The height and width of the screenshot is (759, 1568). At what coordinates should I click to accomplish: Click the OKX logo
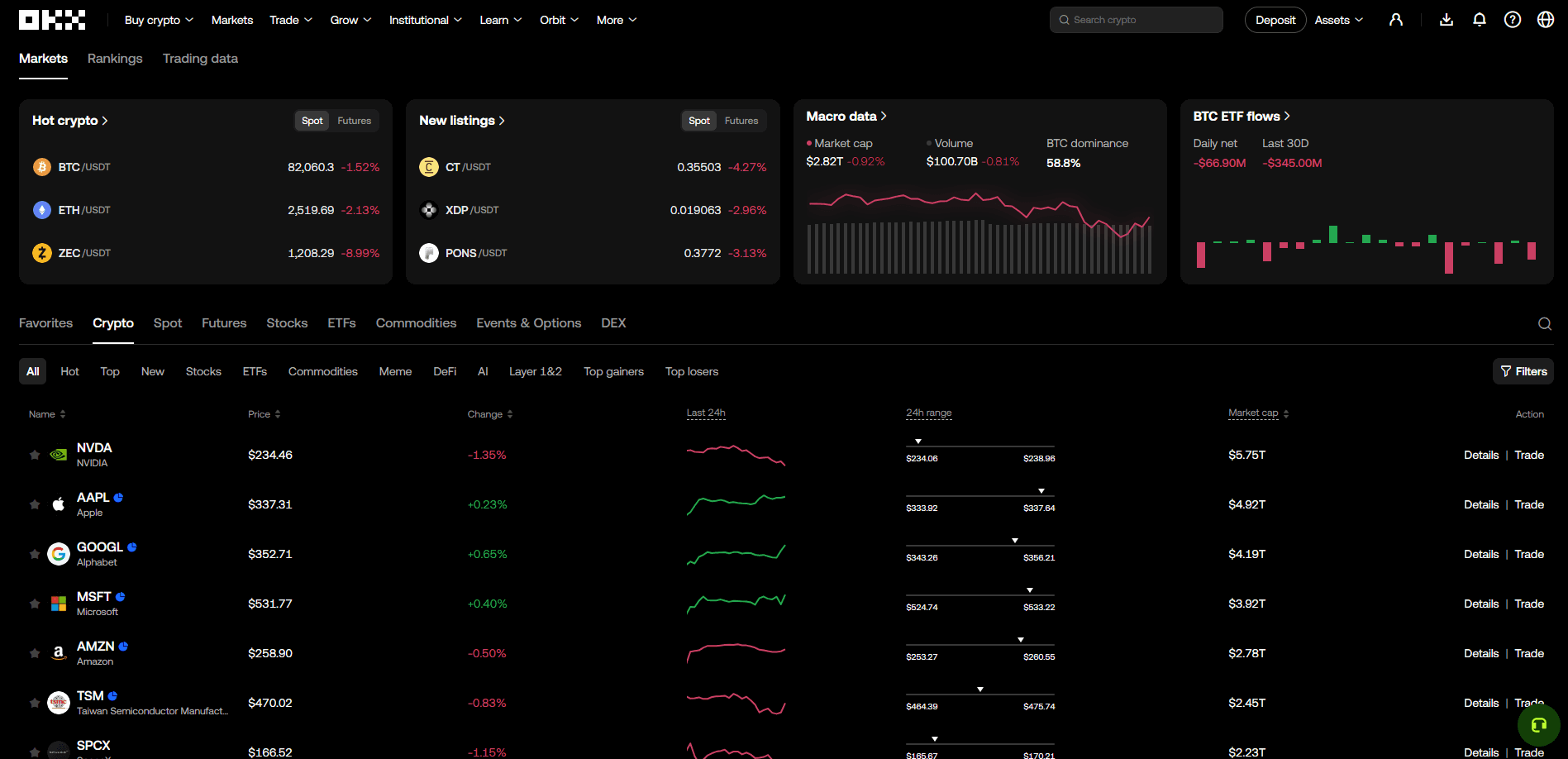coord(52,20)
